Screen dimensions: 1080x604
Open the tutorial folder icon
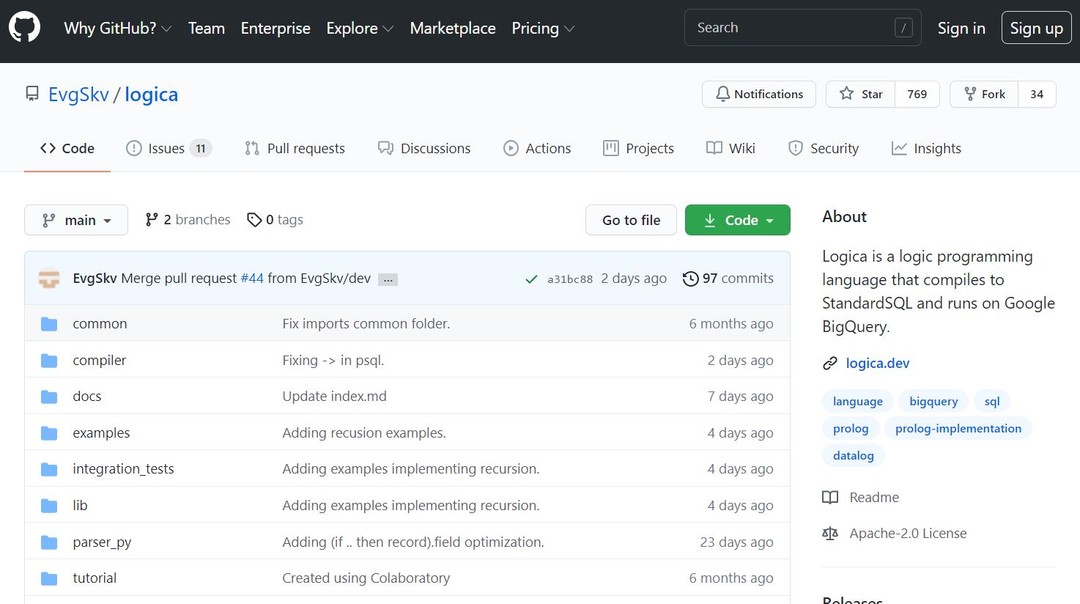pyautogui.click(x=49, y=579)
